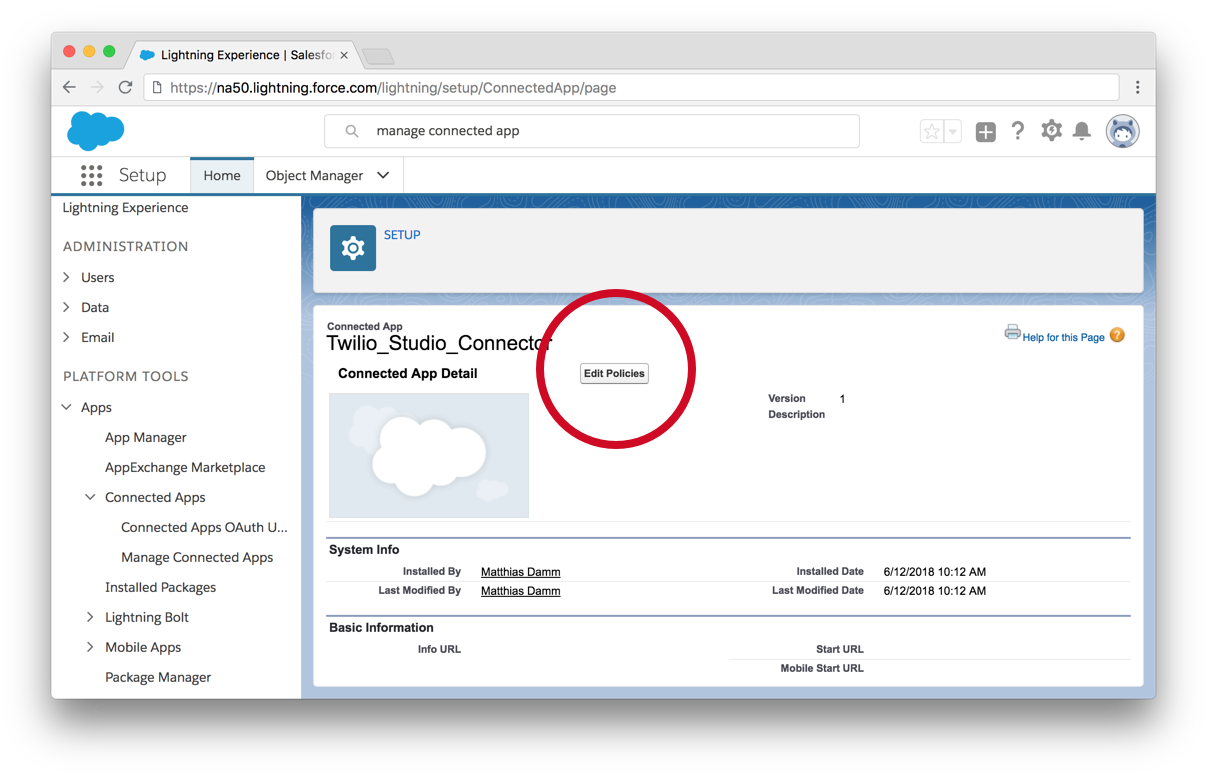Click the SETUP breadcrumb link

pos(402,235)
